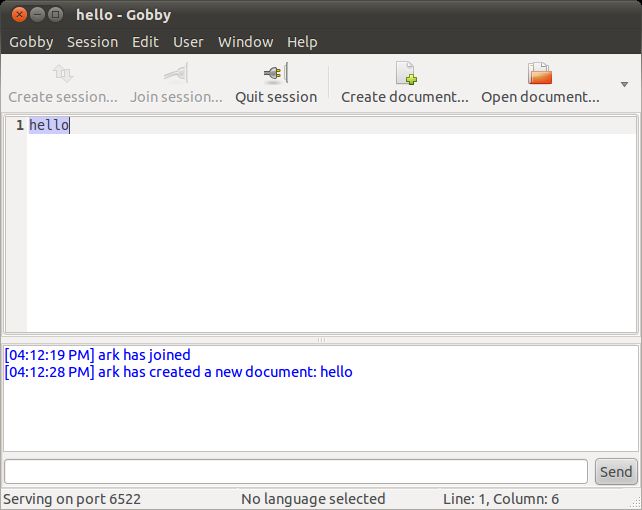Click the Open document folder icon
The height and width of the screenshot is (510, 642).
tap(540, 73)
